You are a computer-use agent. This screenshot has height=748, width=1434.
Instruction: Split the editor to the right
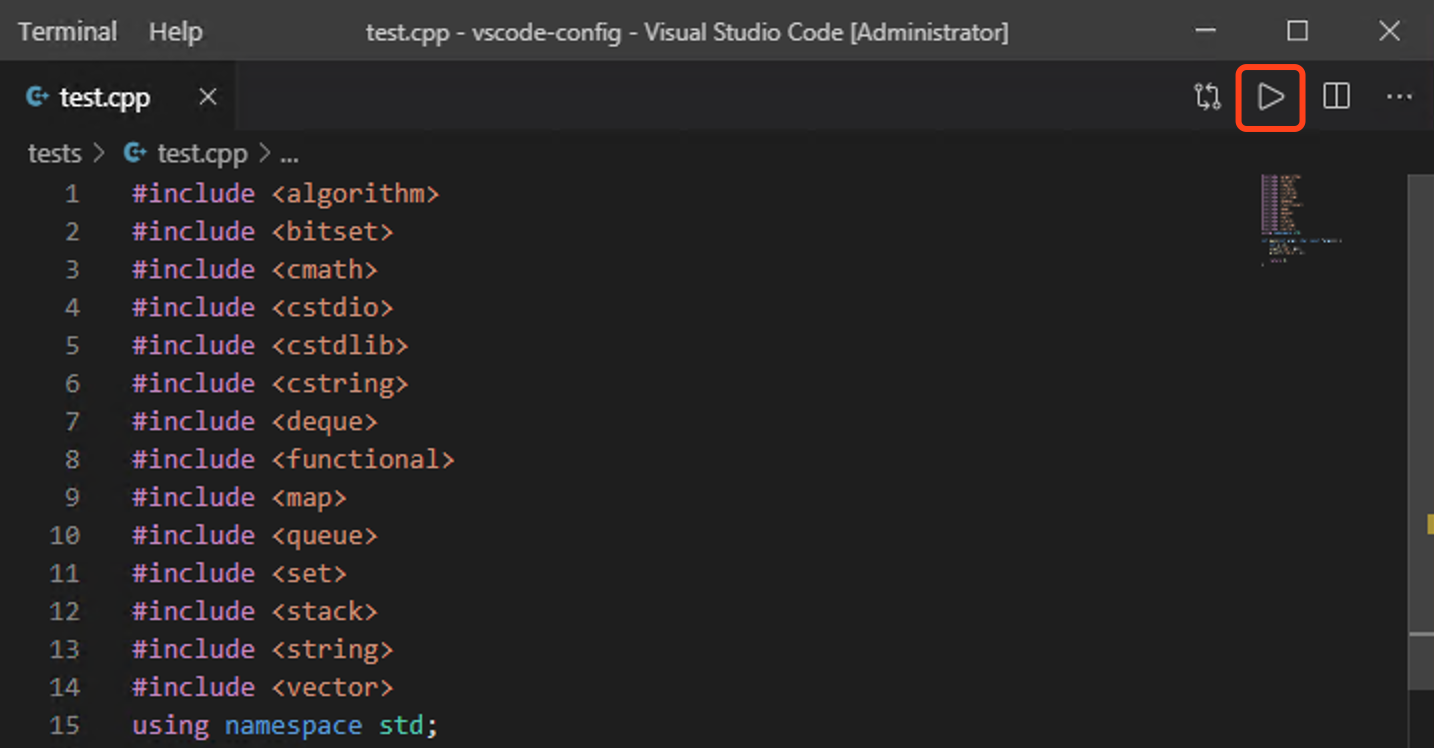[x=1336, y=97]
